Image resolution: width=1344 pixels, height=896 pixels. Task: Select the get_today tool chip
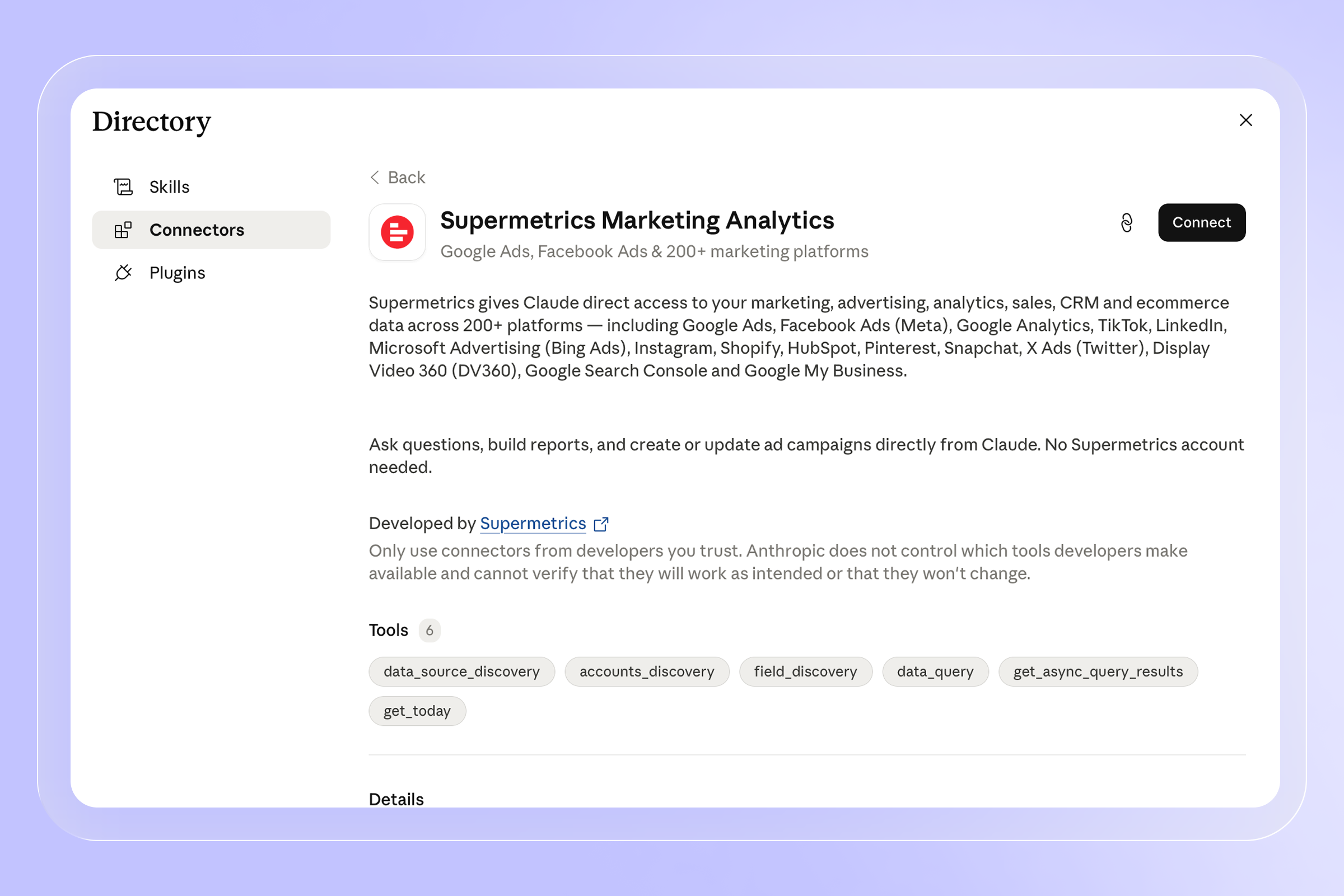pyautogui.click(x=417, y=711)
